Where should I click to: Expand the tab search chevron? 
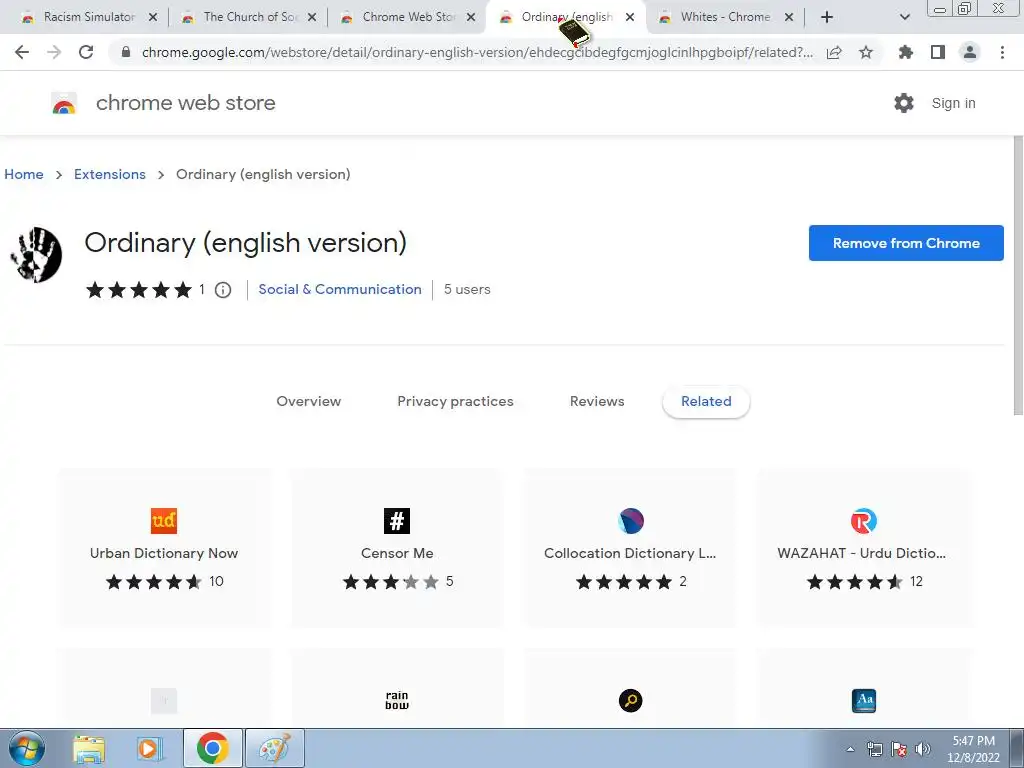904,17
